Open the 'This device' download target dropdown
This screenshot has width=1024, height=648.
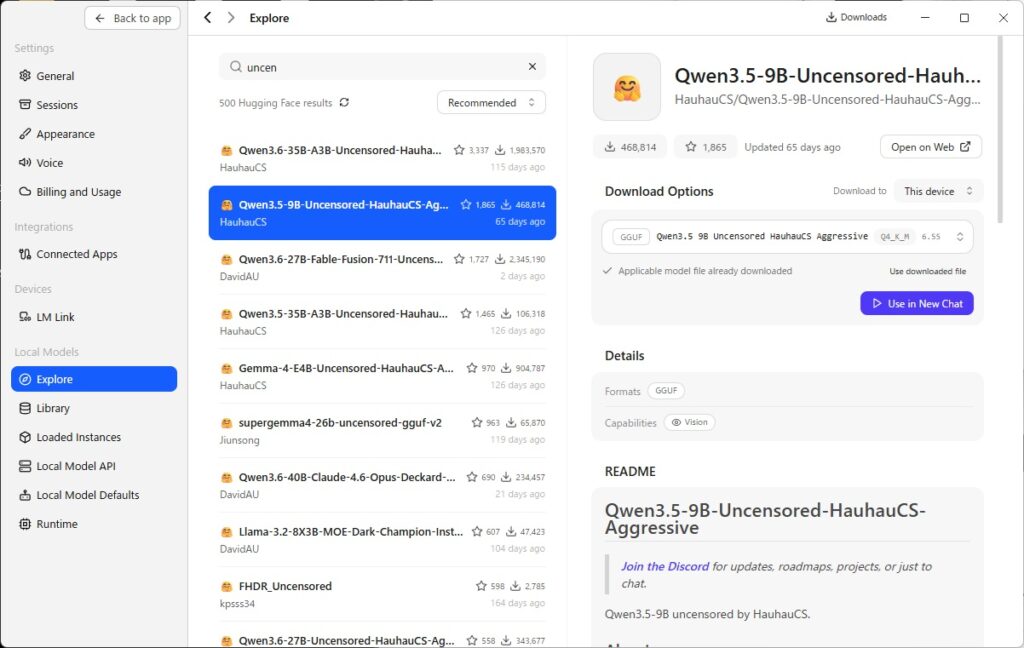(938, 191)
